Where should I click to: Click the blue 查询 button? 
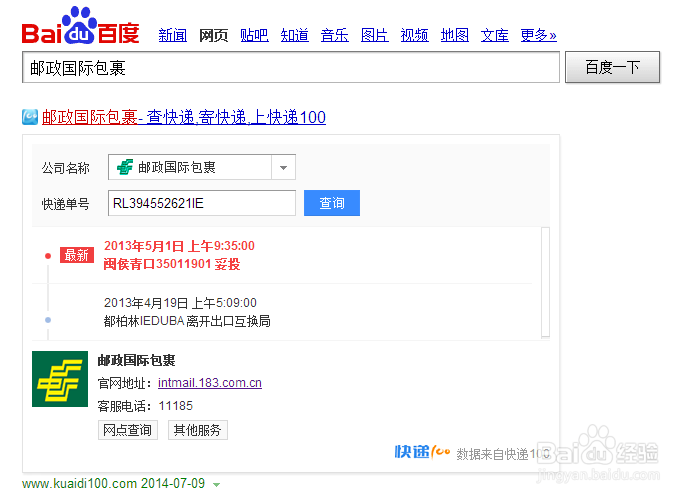coord(332,203)
